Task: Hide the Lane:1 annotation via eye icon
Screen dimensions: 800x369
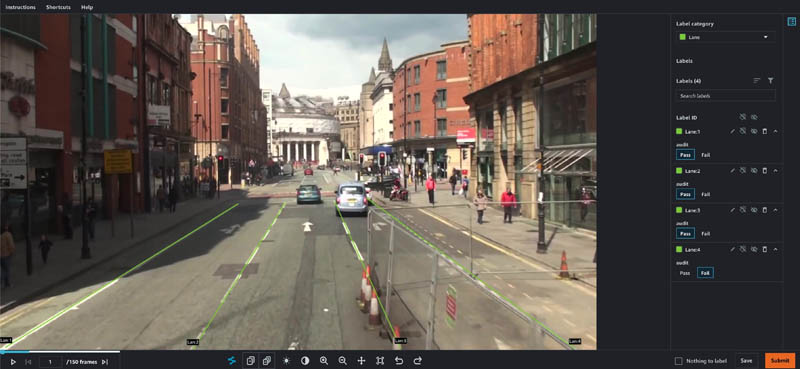Action: tap(754, 131)
